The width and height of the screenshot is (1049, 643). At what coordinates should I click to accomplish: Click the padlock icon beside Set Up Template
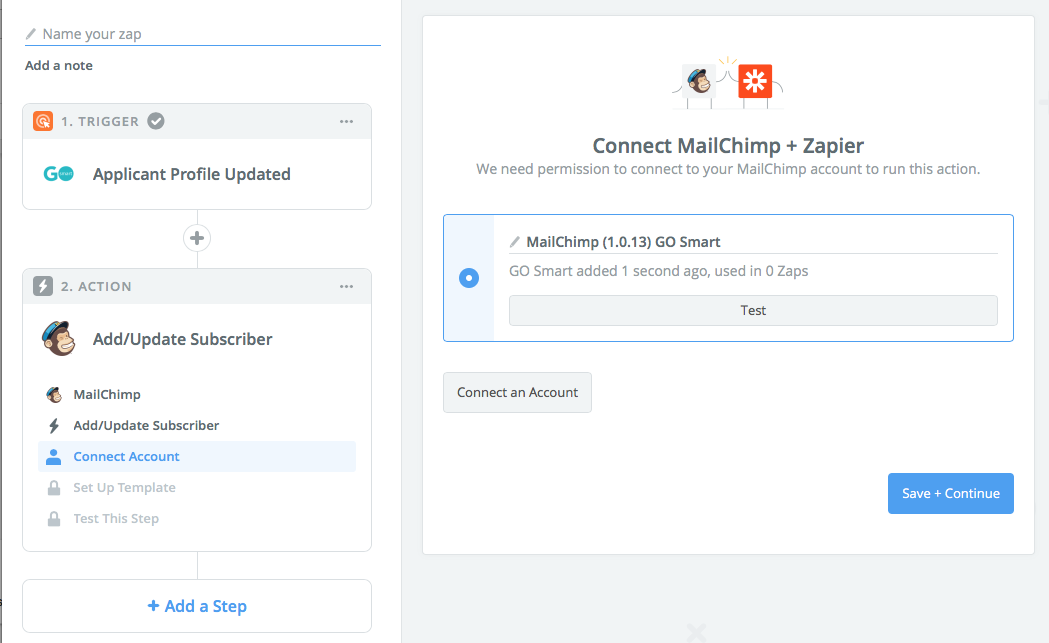click(54, 488)
